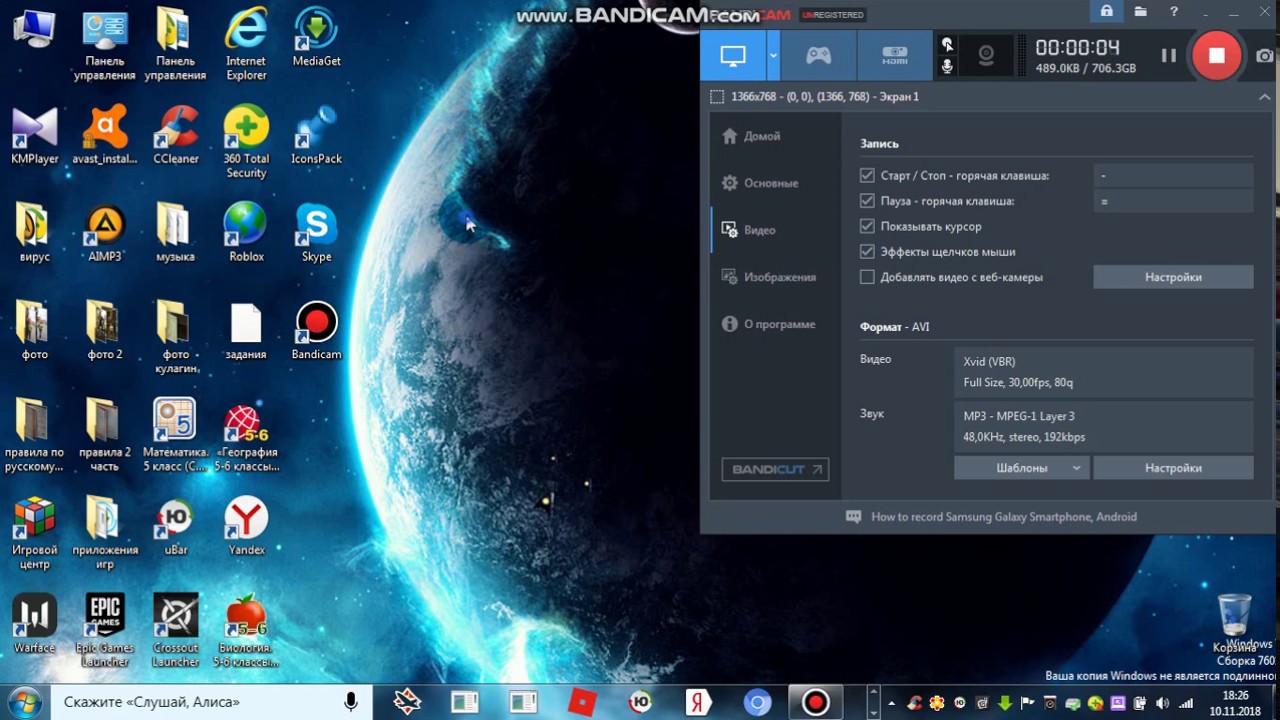The image size is (1280, 720).
Task: Open the Bandicam taskbar icon
Action: click(x=815, y=702)
